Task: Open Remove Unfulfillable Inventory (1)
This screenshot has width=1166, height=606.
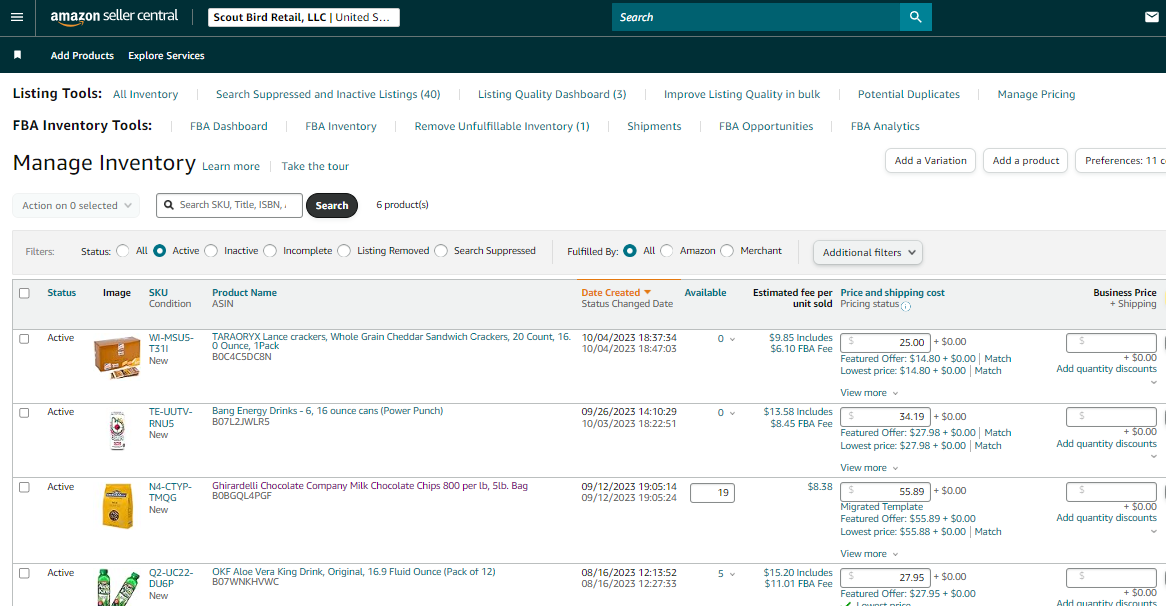Action: coord(502,126)
